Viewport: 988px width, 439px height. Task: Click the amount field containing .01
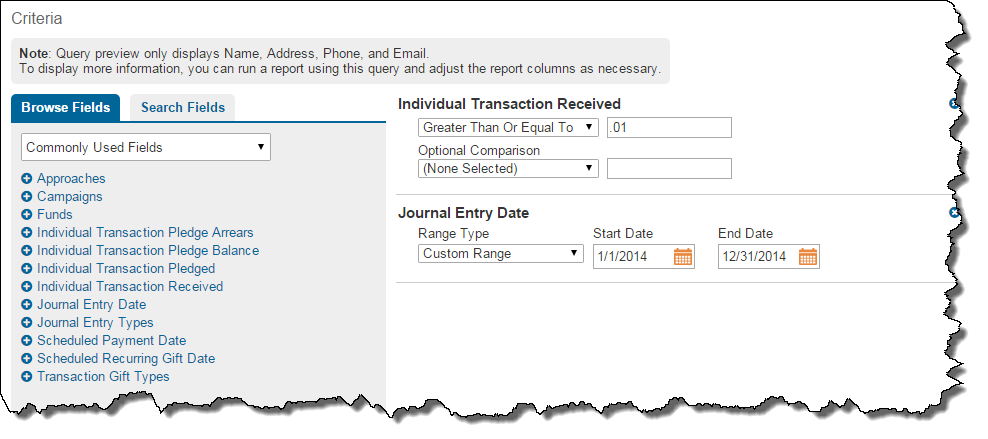(x=669, y=128)
